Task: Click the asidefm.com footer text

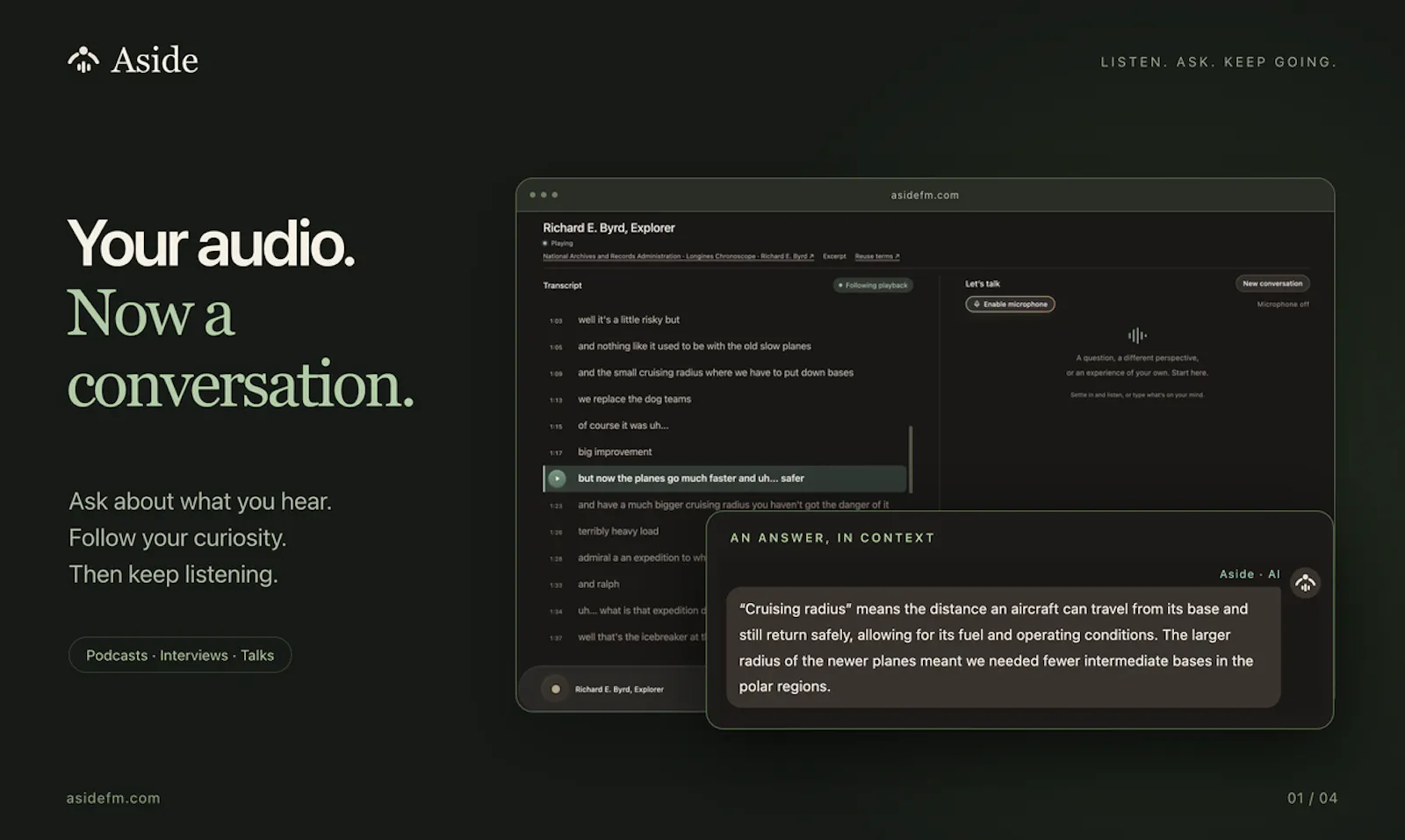Action: 113,798
